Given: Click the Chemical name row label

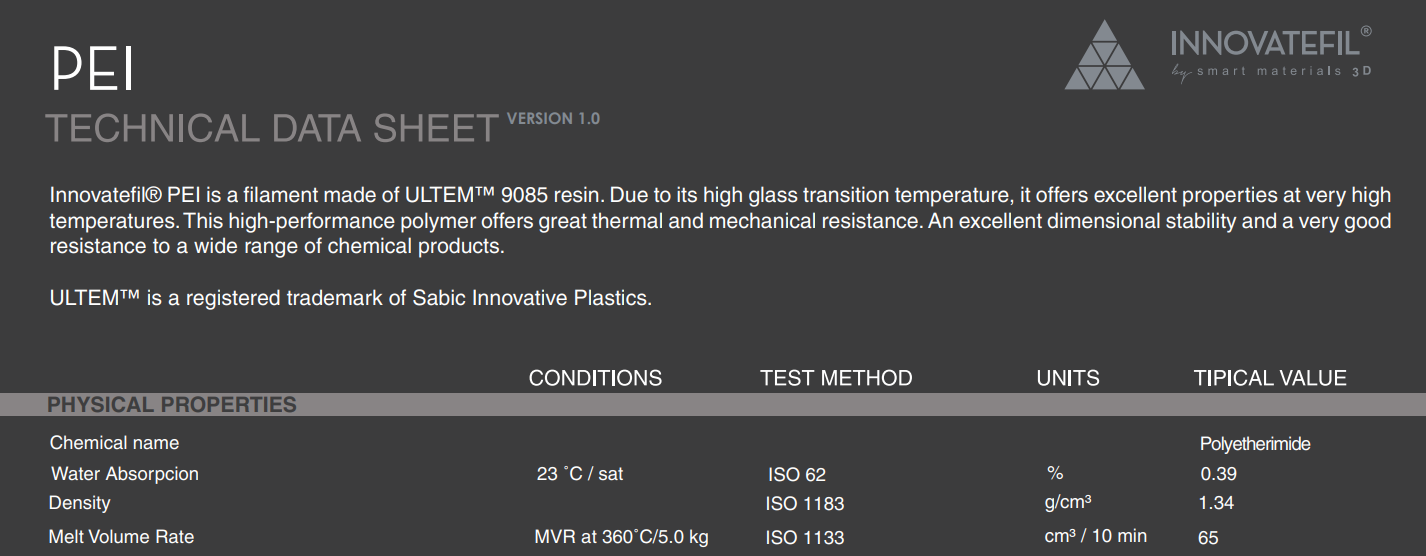Looking at the screenshot, I should [114, 443].
